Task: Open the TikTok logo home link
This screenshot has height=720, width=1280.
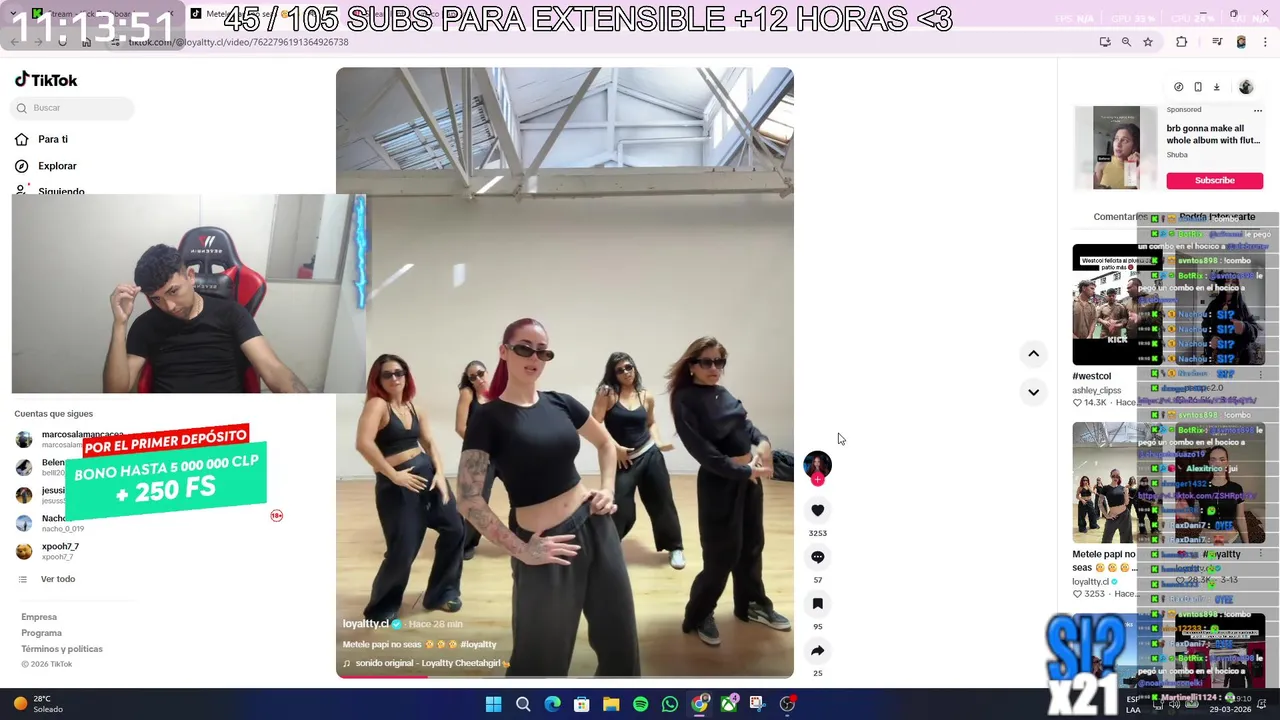Action: tap(46, 80)
